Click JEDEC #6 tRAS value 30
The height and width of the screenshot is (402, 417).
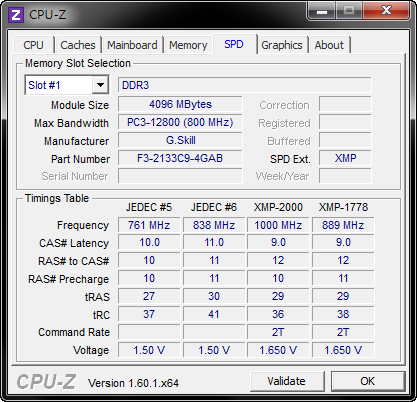[x=214, y=296]
